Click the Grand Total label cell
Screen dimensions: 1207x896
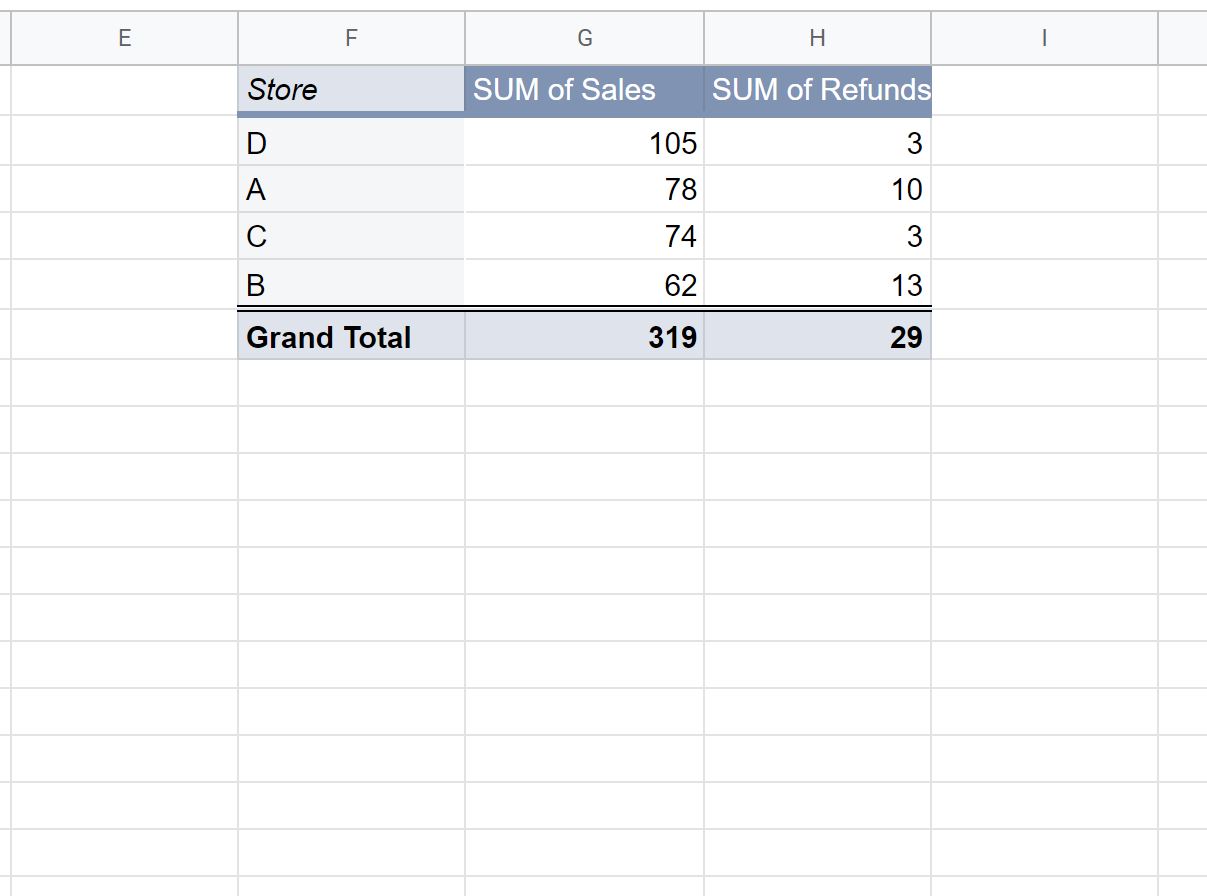point(351,336)
